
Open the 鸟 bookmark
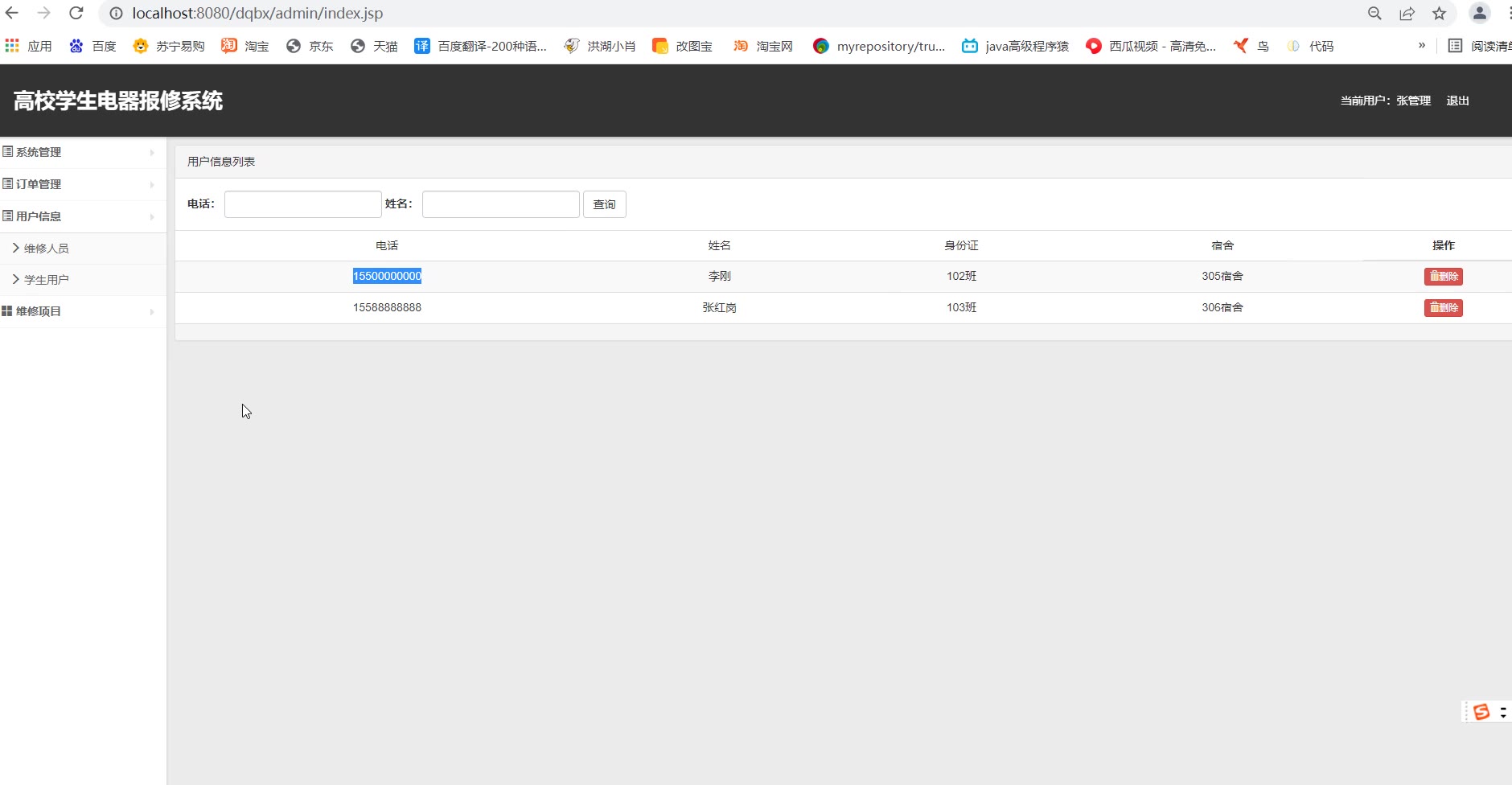[x=1251, y=46]
